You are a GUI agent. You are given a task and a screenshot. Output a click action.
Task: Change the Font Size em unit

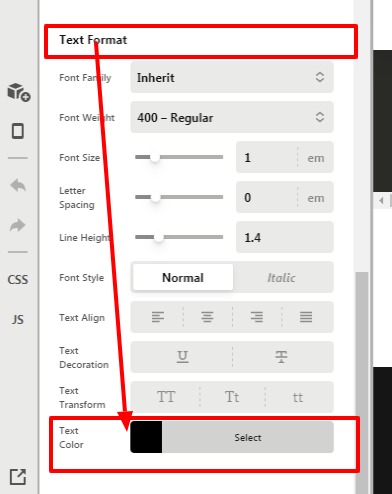tap(316, 158)
